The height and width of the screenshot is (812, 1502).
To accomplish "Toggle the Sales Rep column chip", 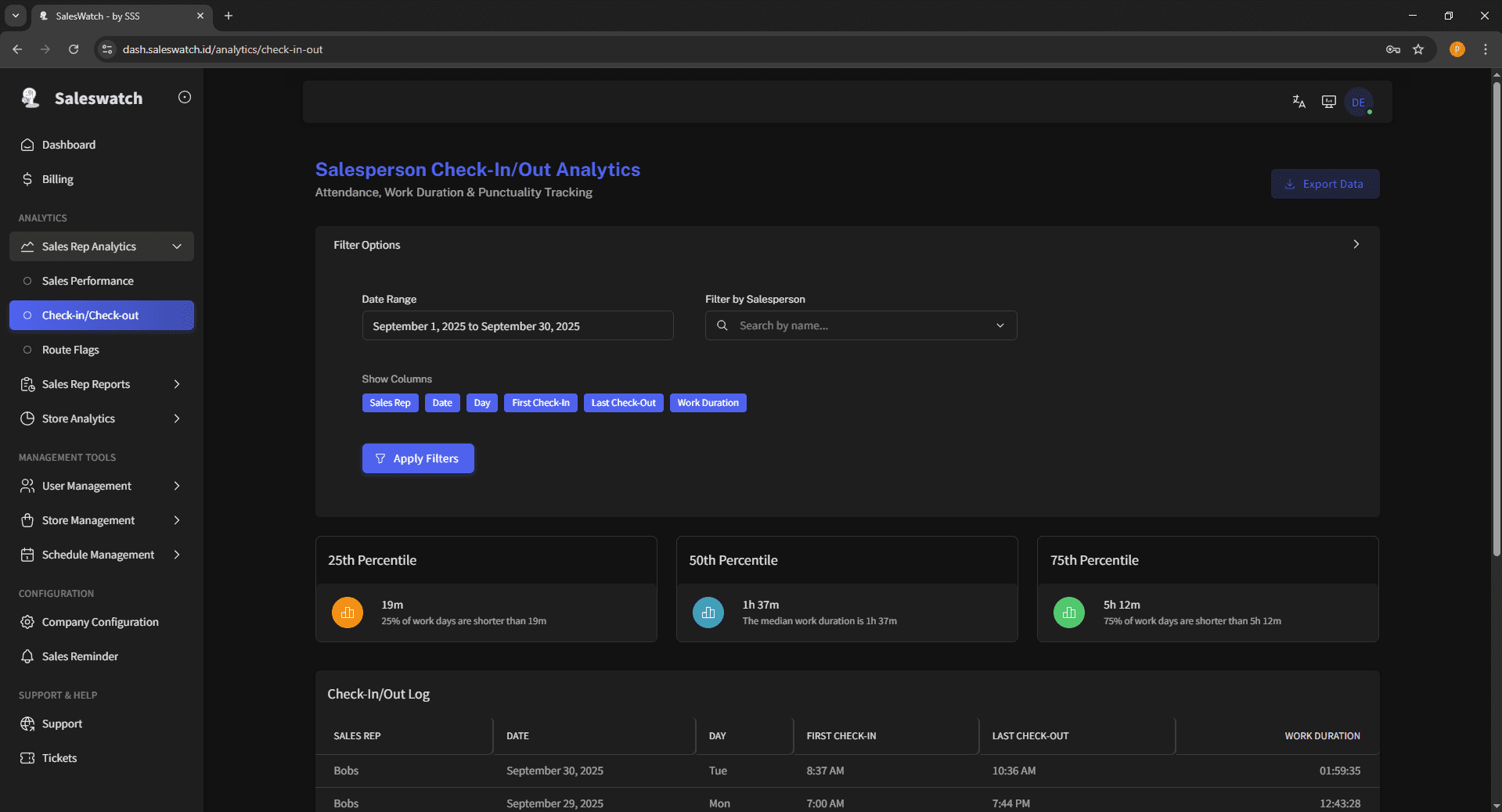I will point(390,403).
